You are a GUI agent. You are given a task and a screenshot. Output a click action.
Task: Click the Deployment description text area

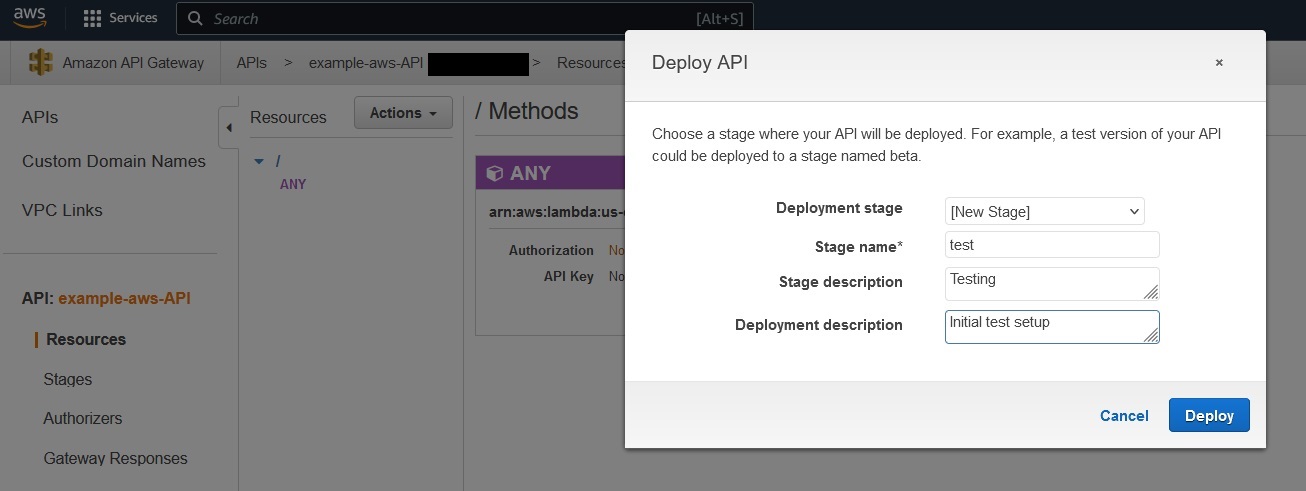[1052, 327]
